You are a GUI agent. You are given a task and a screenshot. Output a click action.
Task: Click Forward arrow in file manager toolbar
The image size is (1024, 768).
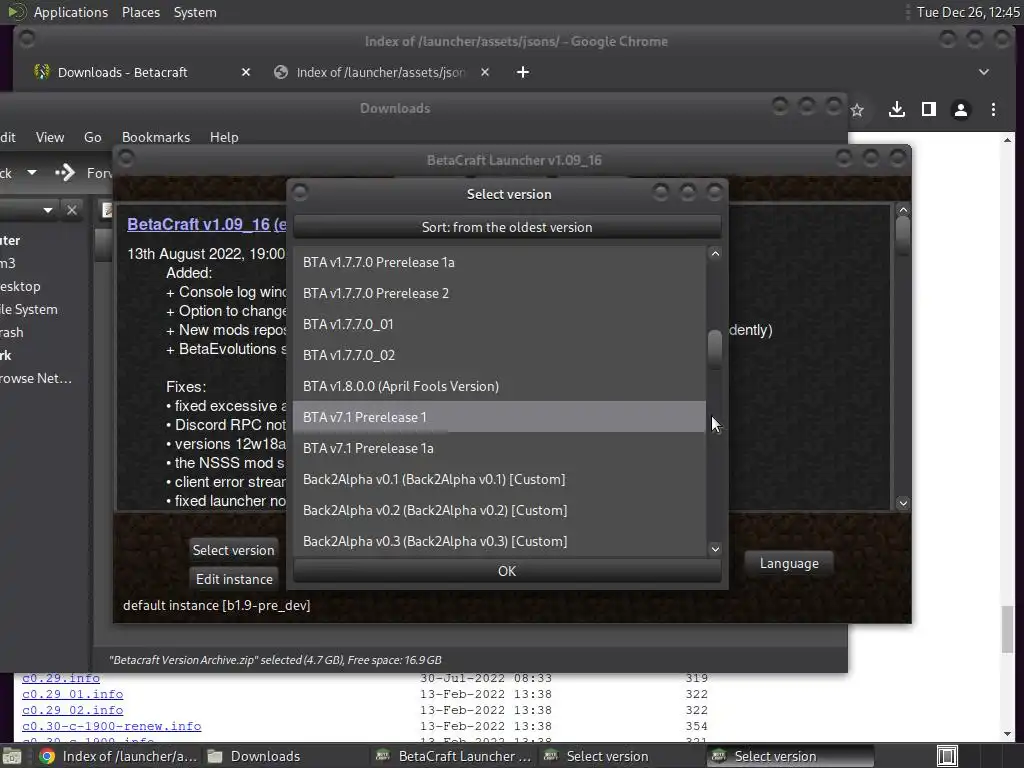[x=65, y=173]
